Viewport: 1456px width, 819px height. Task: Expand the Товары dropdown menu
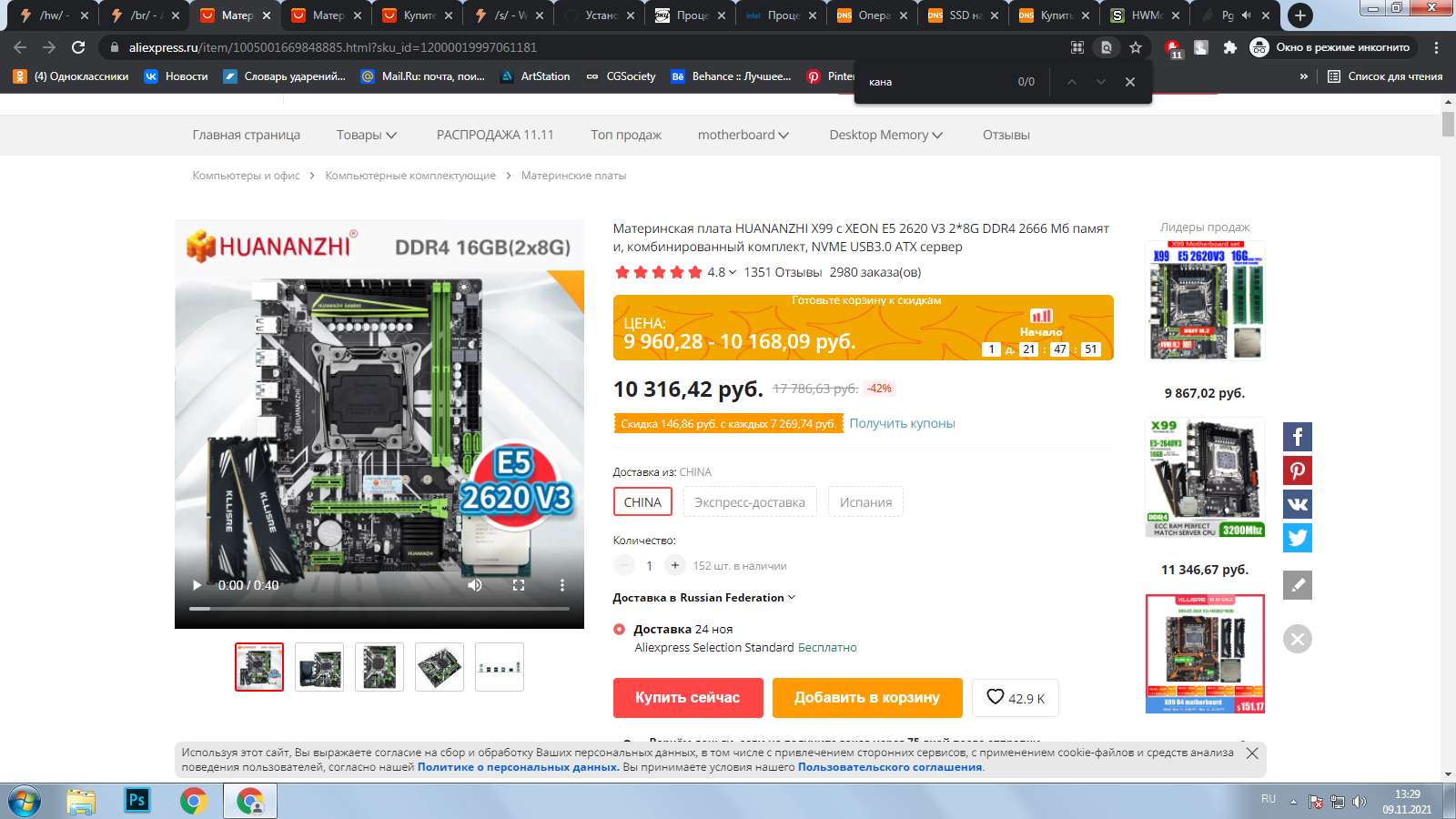tap(366, 135)
